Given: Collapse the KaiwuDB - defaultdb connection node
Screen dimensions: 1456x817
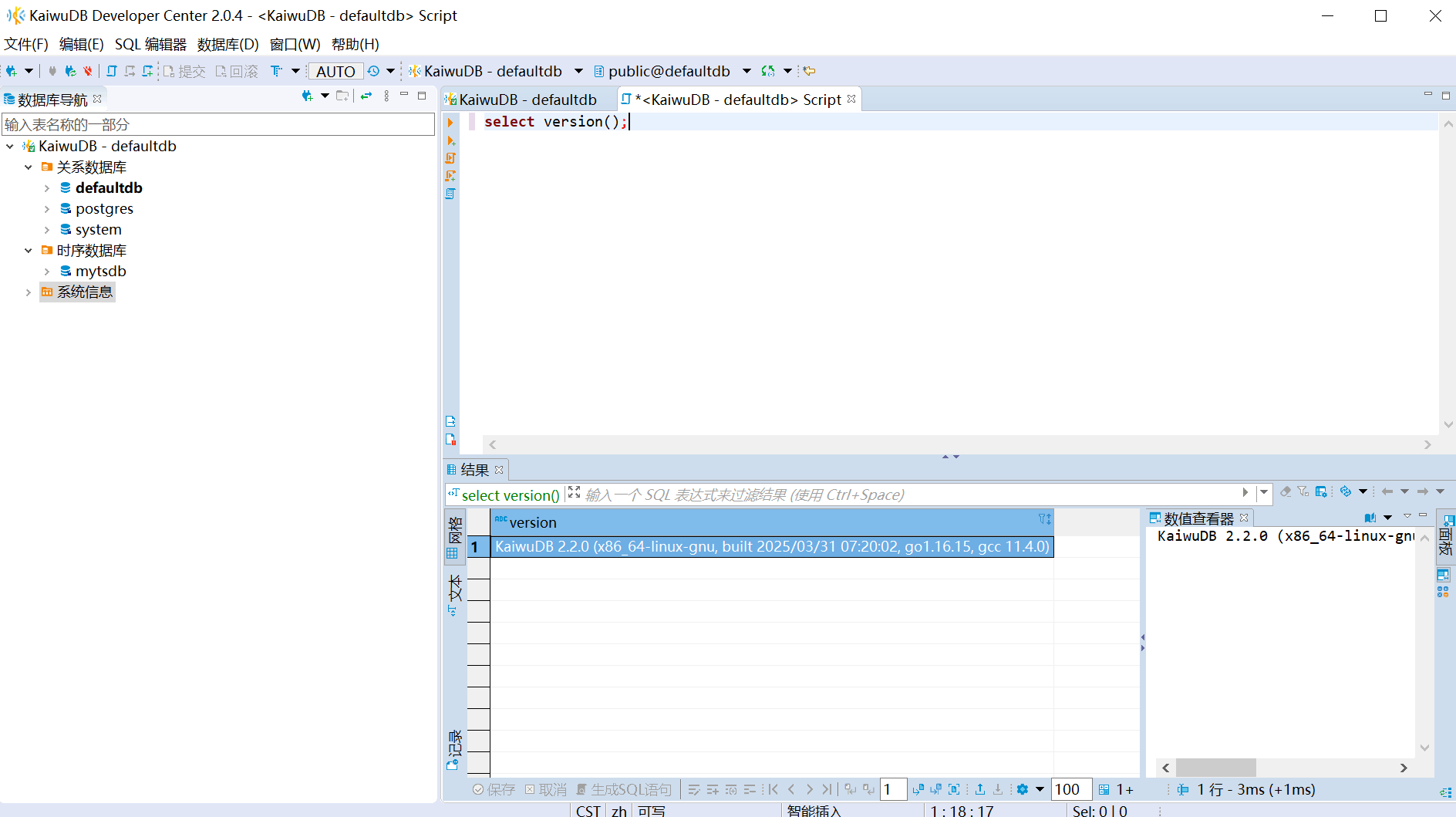Looking at the screenshot, I should click(x=10, y=146).
